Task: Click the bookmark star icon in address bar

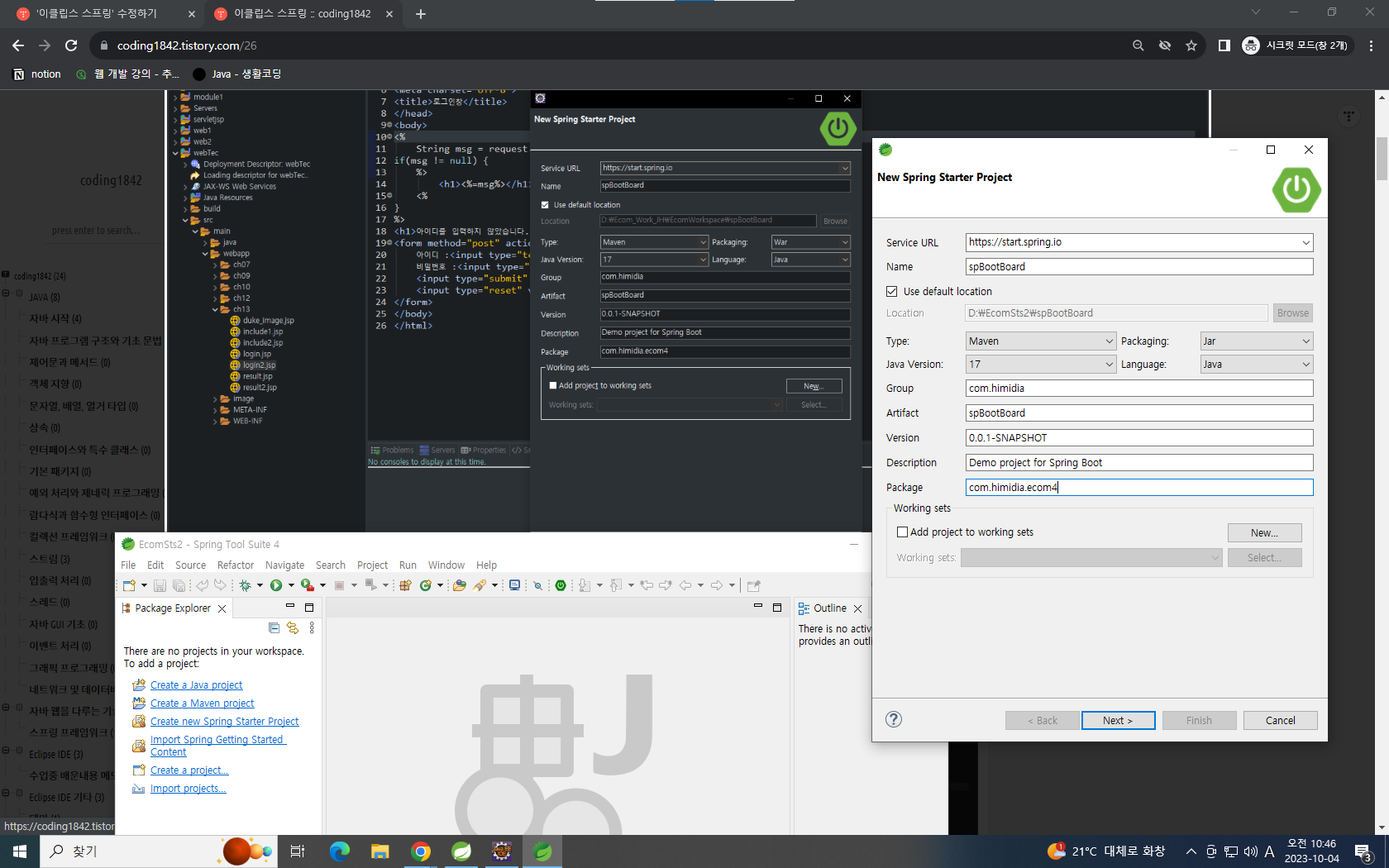Action: coord(1191,45)
